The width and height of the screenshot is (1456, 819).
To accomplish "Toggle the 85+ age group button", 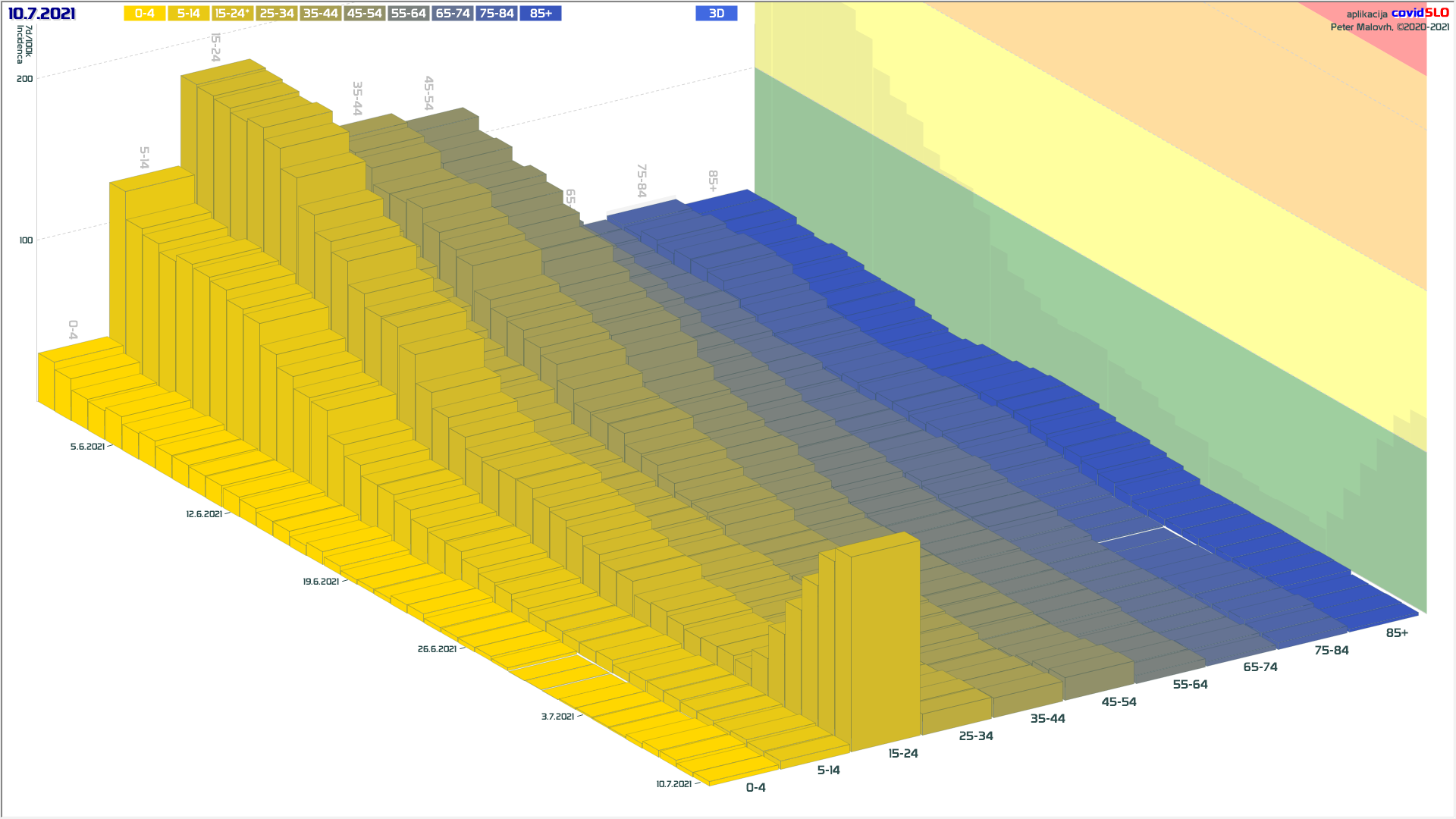I will pyautogui.click(x=541, y=14).
